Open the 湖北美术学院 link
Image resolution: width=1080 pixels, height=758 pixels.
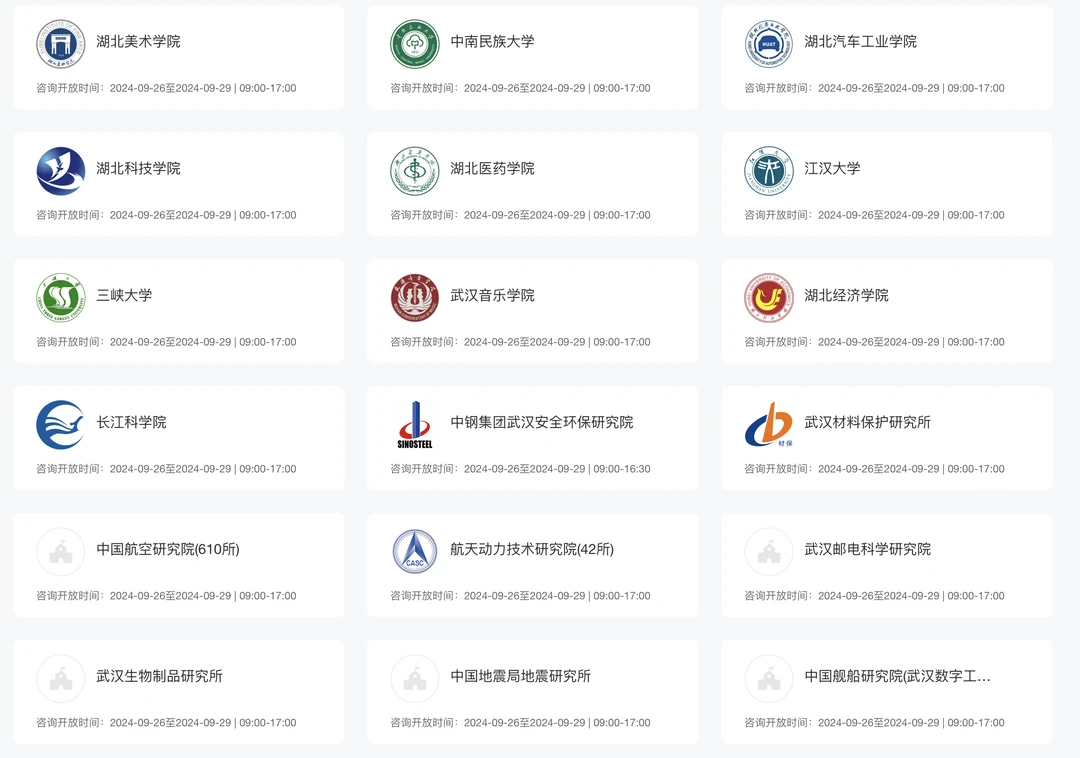pyautogui.click(x=138, y=41)
